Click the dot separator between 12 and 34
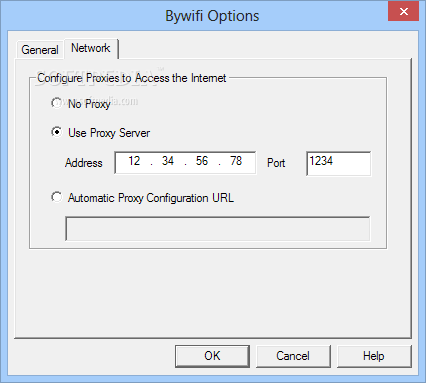This screenshot has height=383, width=426. point(152,164)
